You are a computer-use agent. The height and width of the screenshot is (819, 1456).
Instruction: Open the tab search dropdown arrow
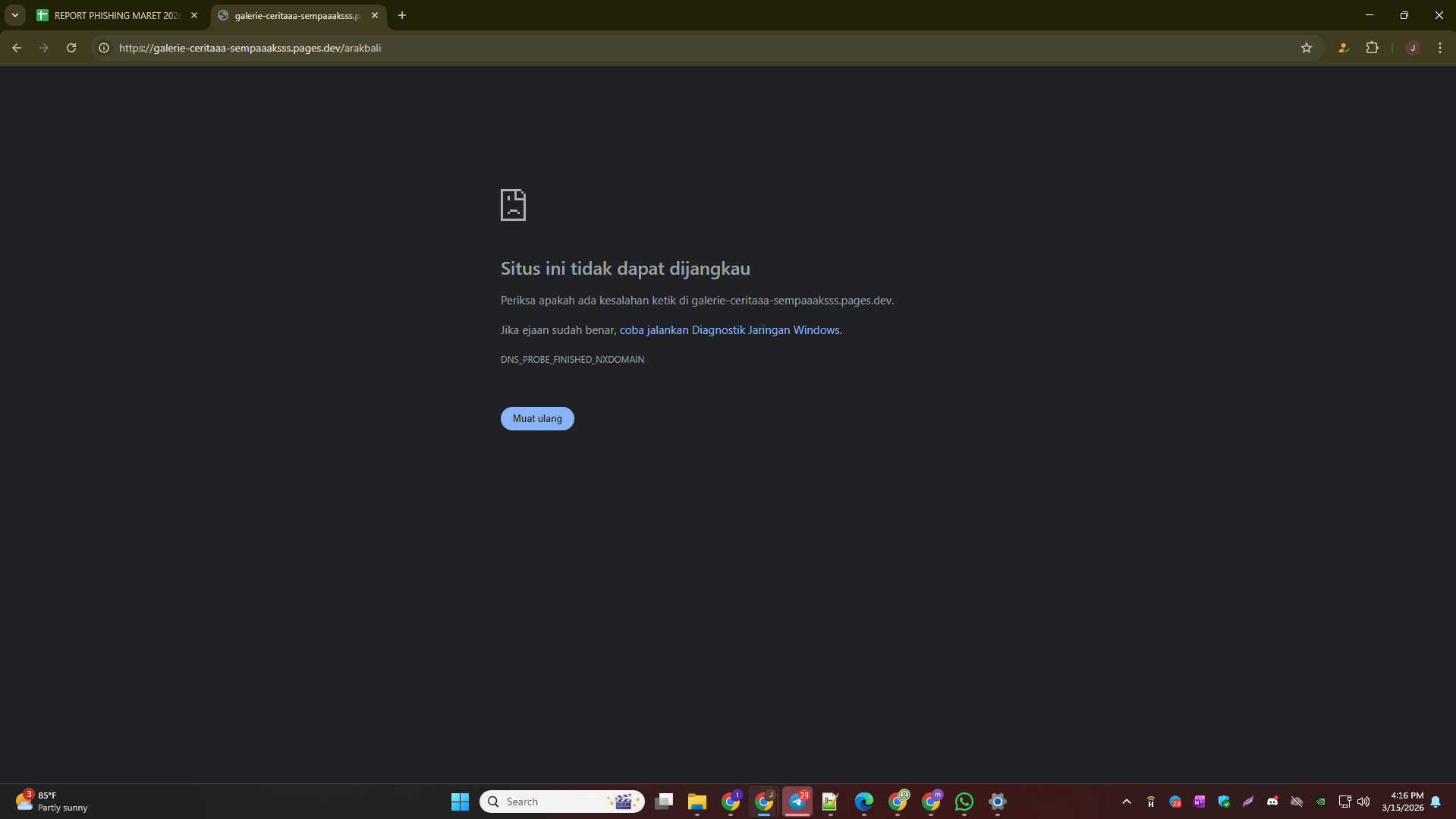(x=14, y=15)
